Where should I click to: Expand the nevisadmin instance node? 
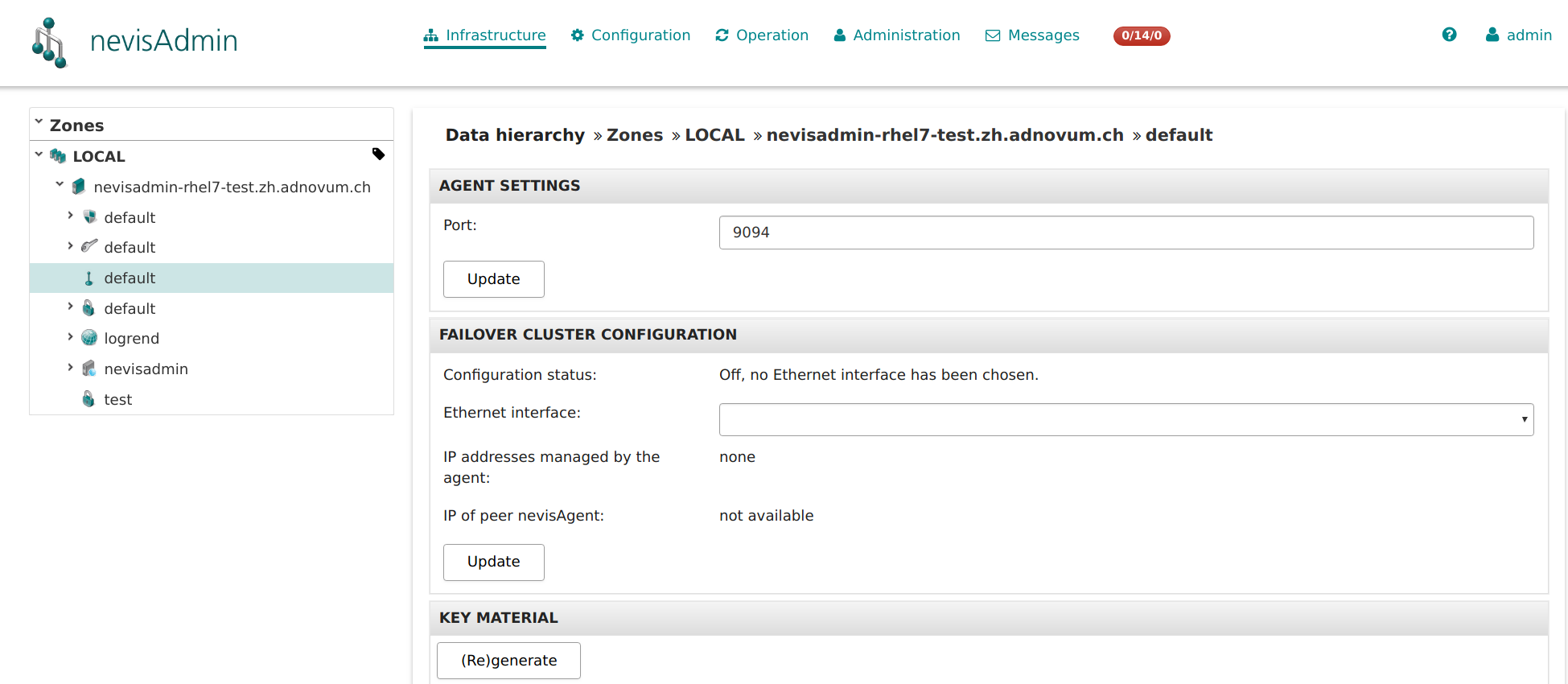tap(70, 367)
